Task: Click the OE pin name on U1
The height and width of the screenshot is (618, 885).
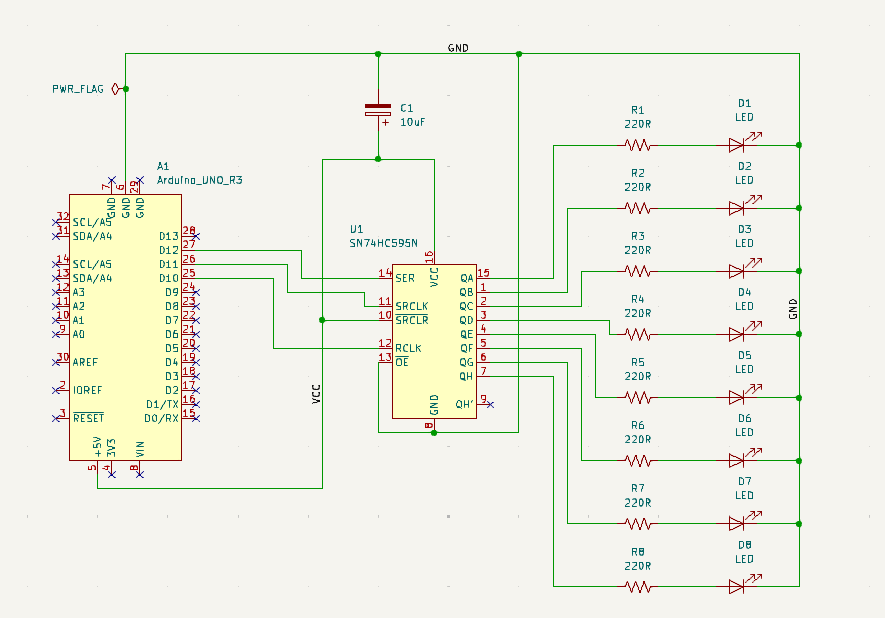Action: click(x=401, y=362)
